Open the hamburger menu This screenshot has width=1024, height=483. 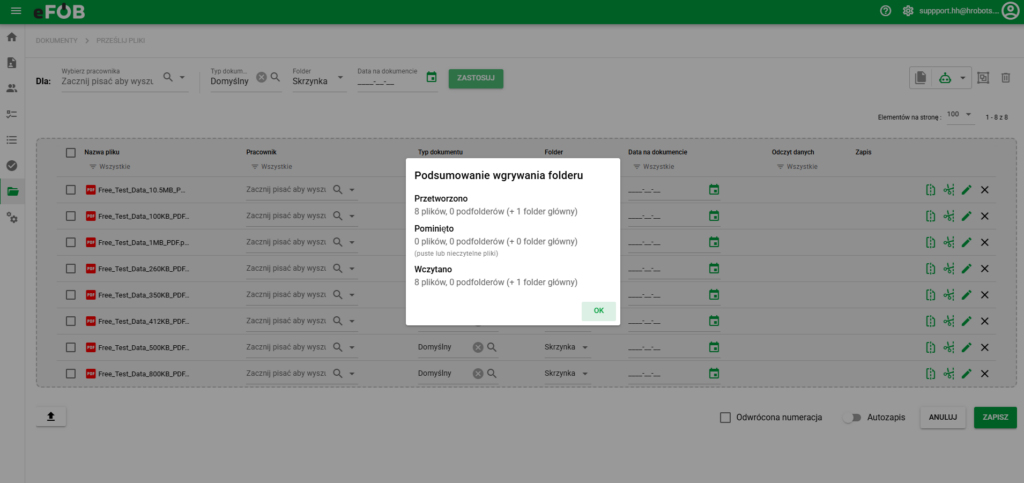(x=16, y=11)
